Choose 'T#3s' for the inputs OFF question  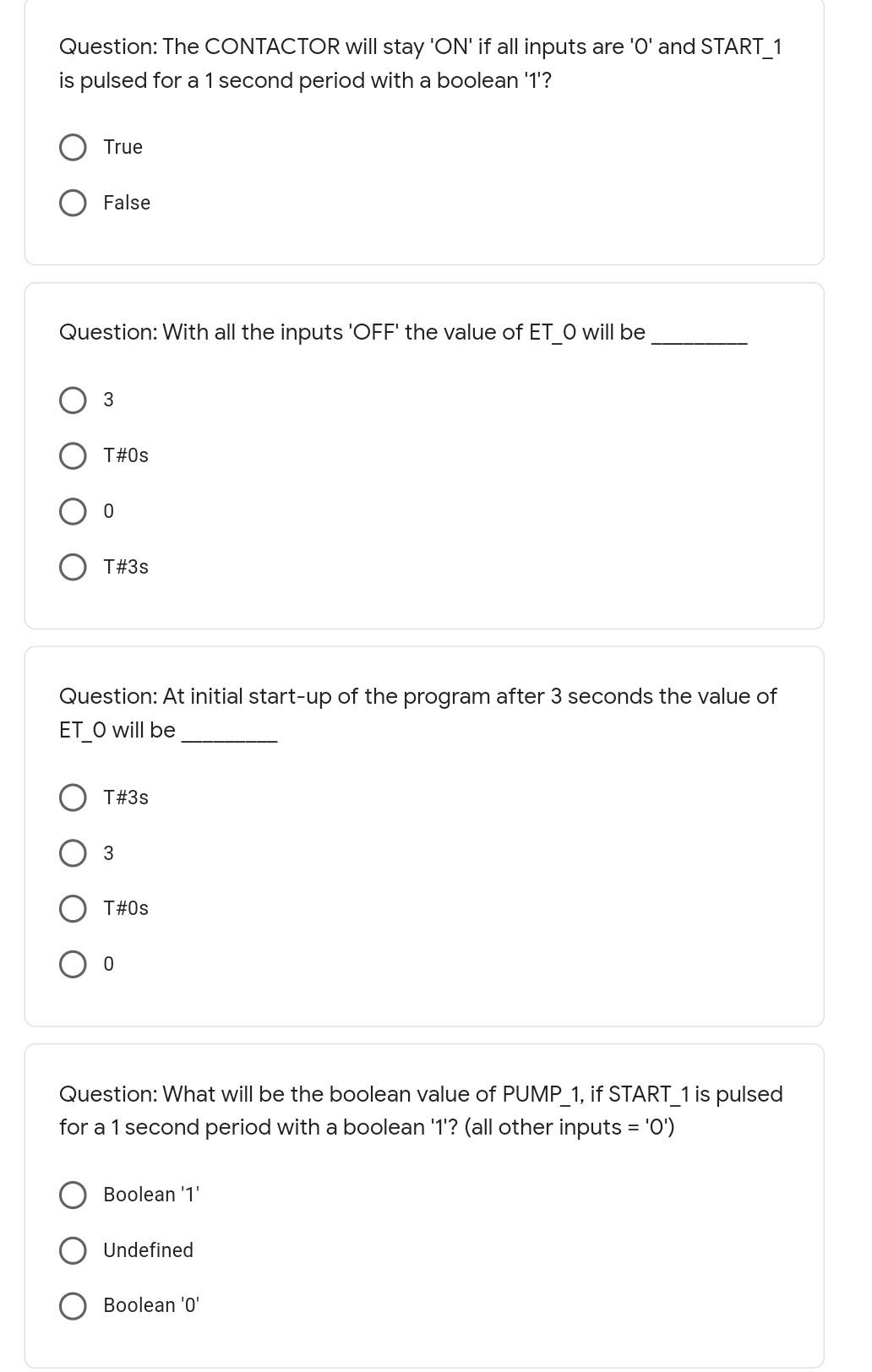pos(73,566)
